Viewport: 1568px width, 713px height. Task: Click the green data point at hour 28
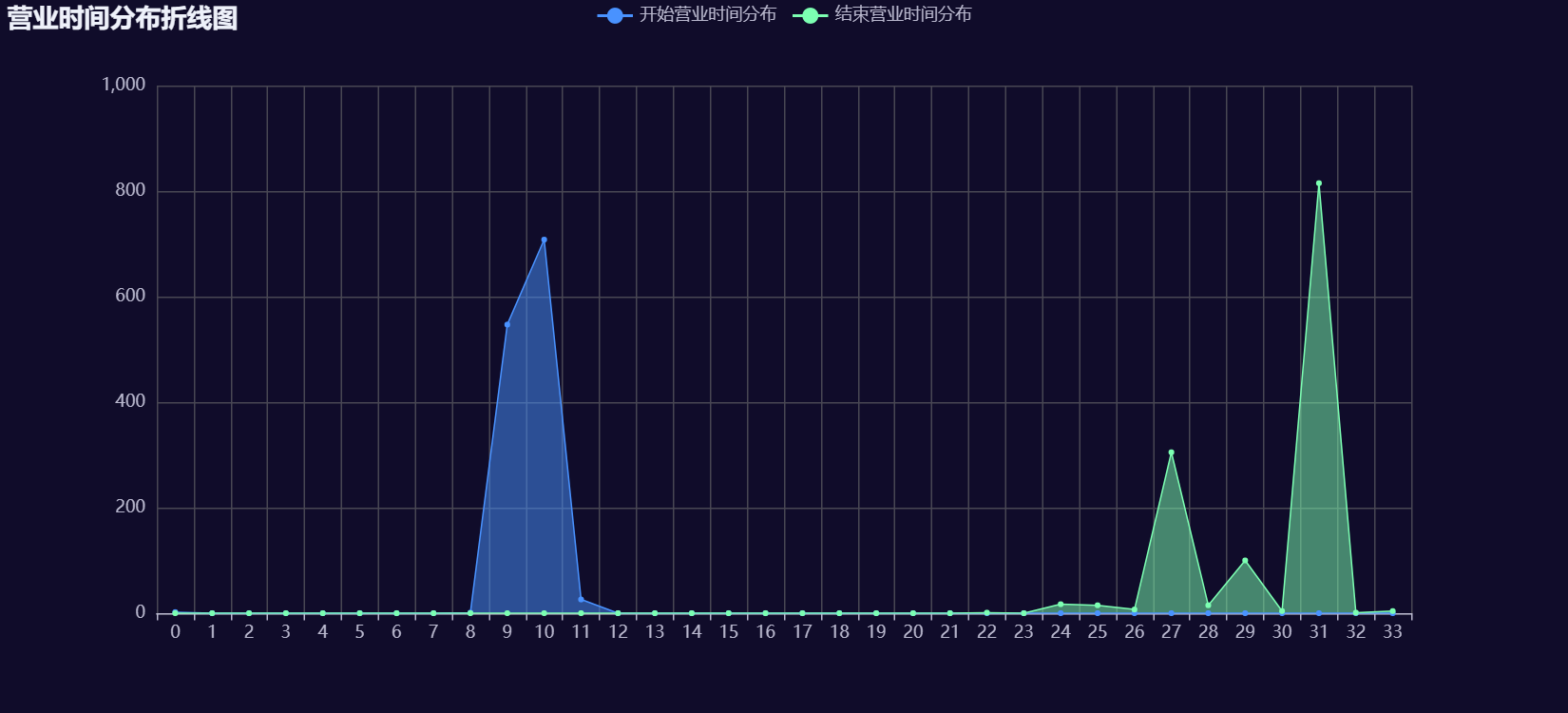[1208, 606]
